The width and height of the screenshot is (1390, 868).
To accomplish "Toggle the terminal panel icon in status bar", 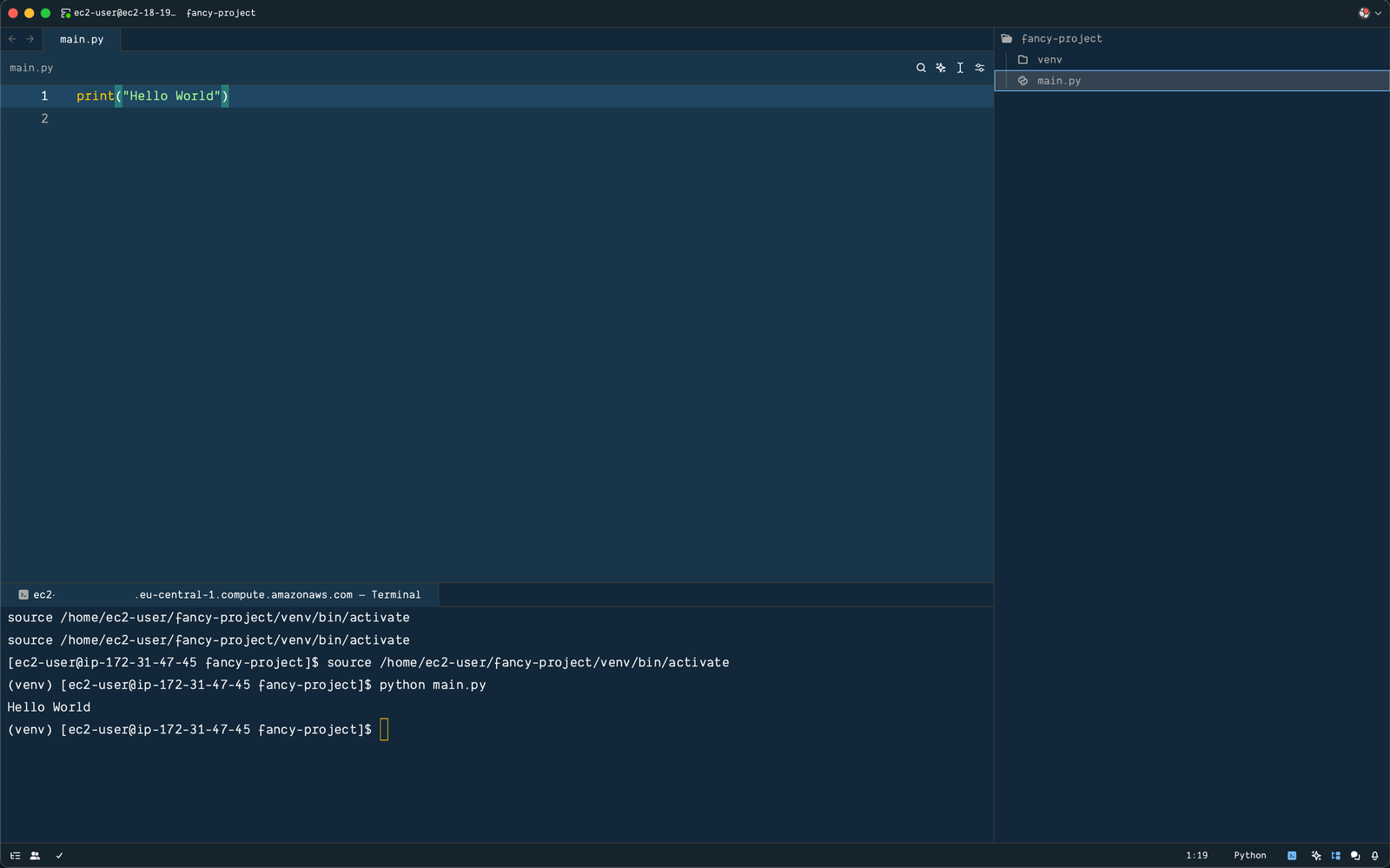I will pyautogui.click(x=1293, y=856).
